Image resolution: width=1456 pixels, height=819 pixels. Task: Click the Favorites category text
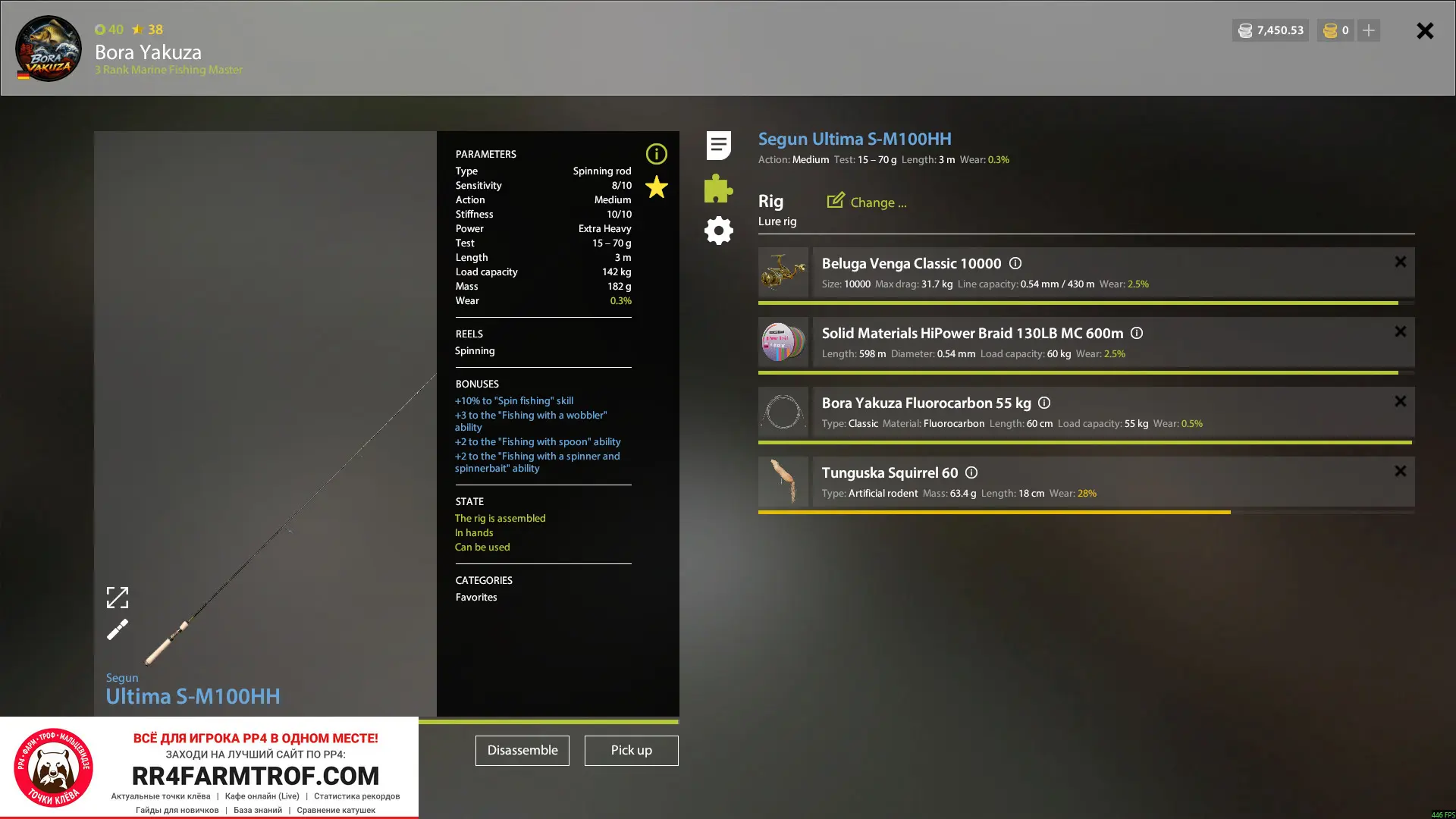click(476, 598)
